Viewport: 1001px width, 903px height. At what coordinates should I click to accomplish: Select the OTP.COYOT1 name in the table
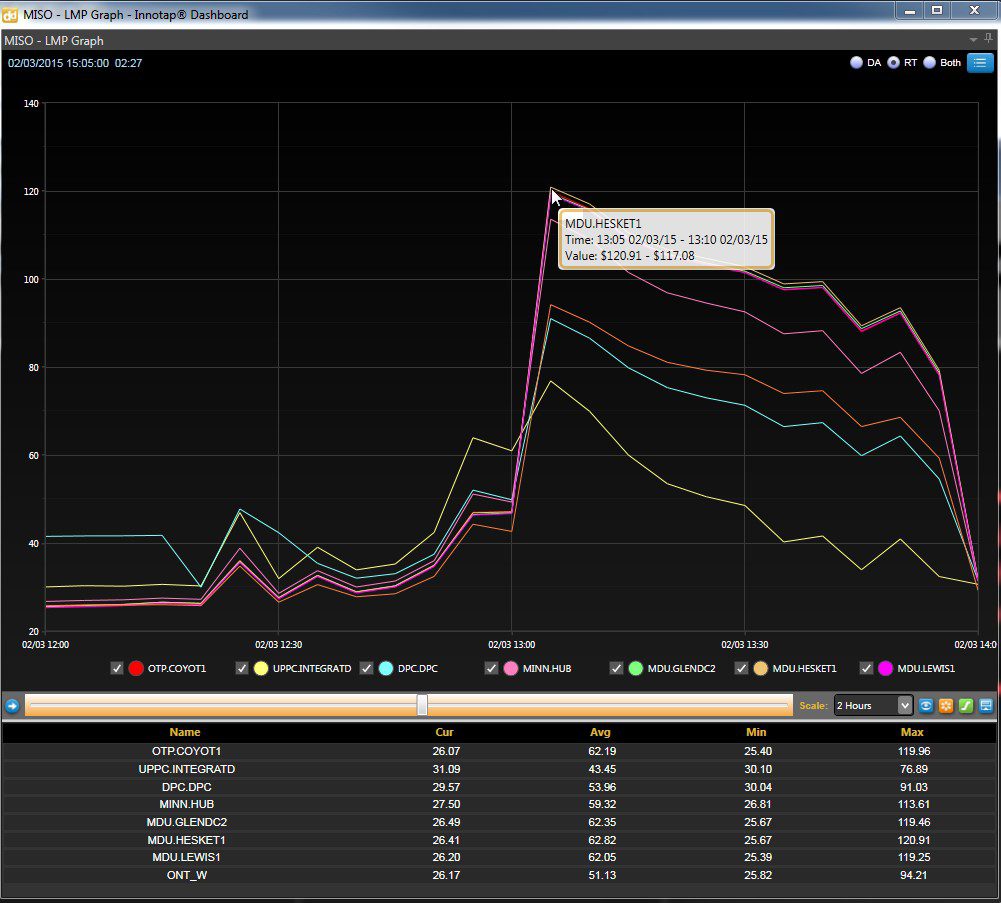tap(186, 751)
